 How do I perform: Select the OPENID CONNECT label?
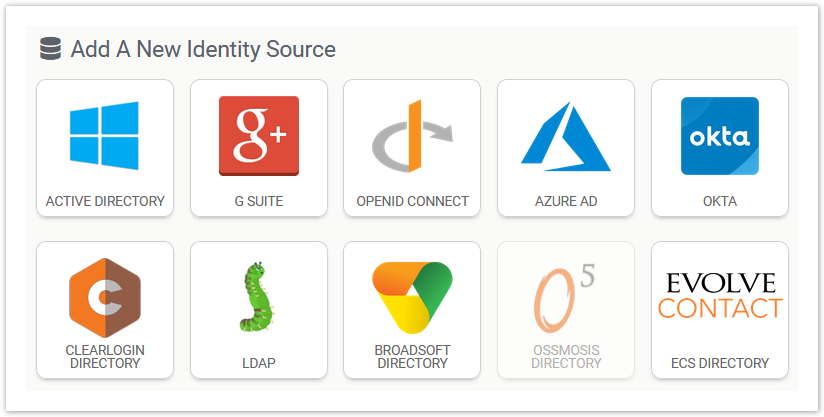point(412,201)
